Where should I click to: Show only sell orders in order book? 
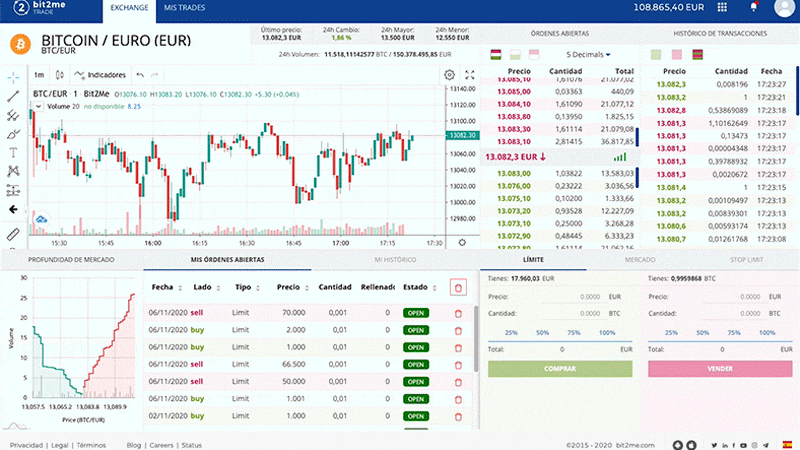(x=534, y=55)
